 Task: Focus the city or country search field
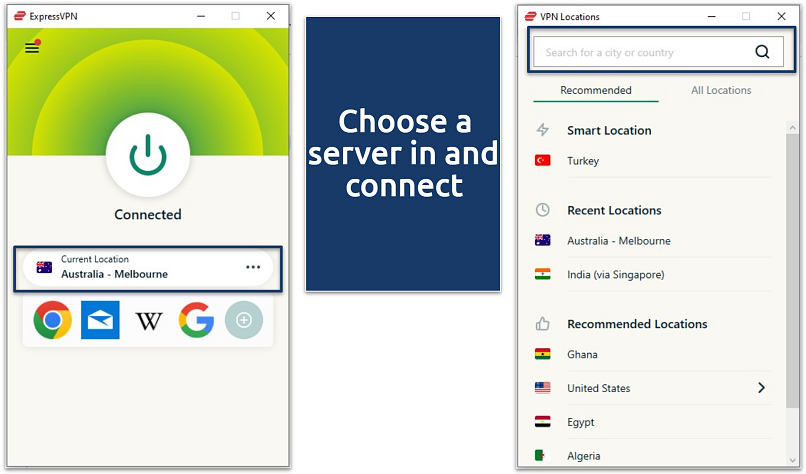tap(640, 53)
